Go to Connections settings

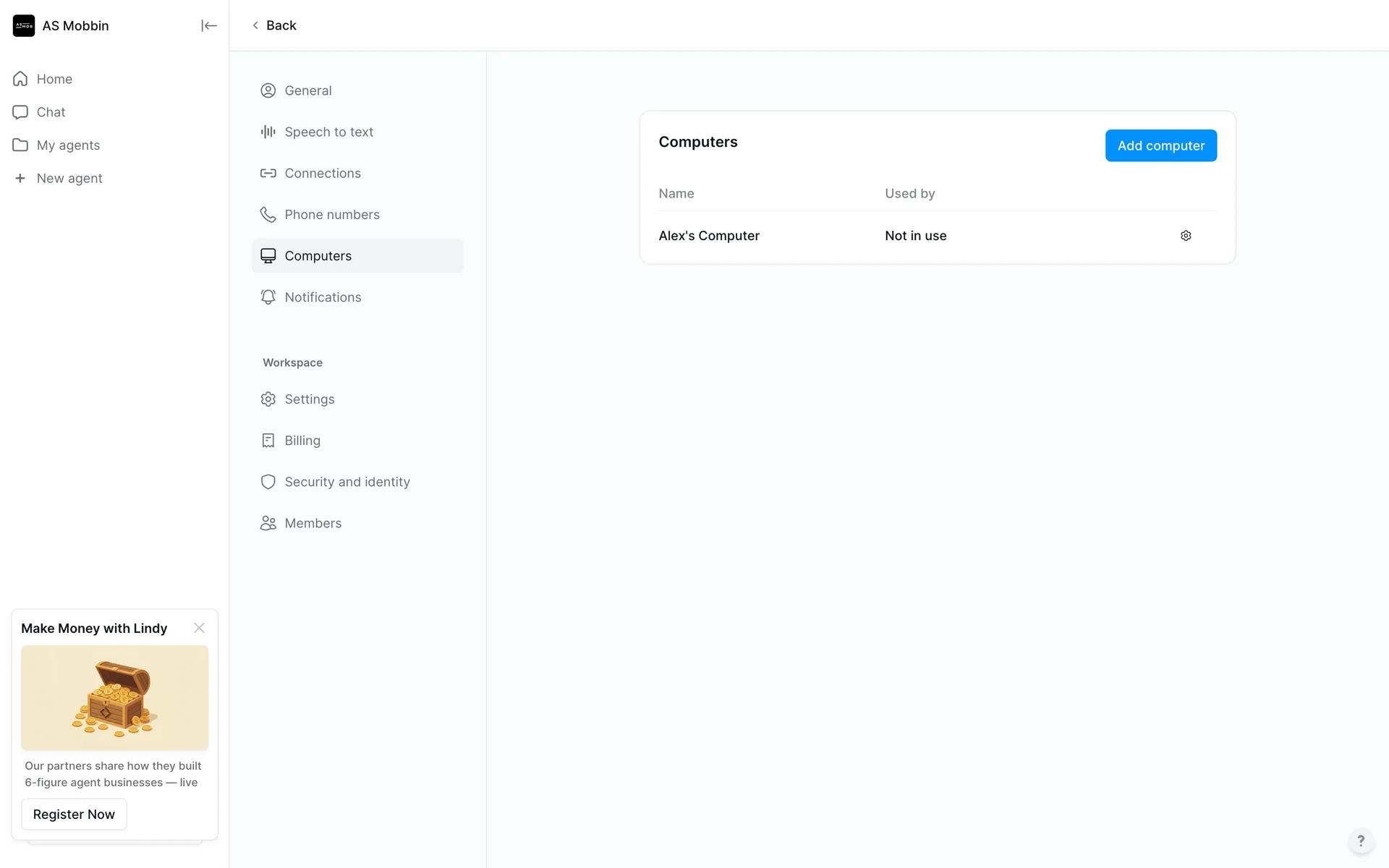coord(322,174)
